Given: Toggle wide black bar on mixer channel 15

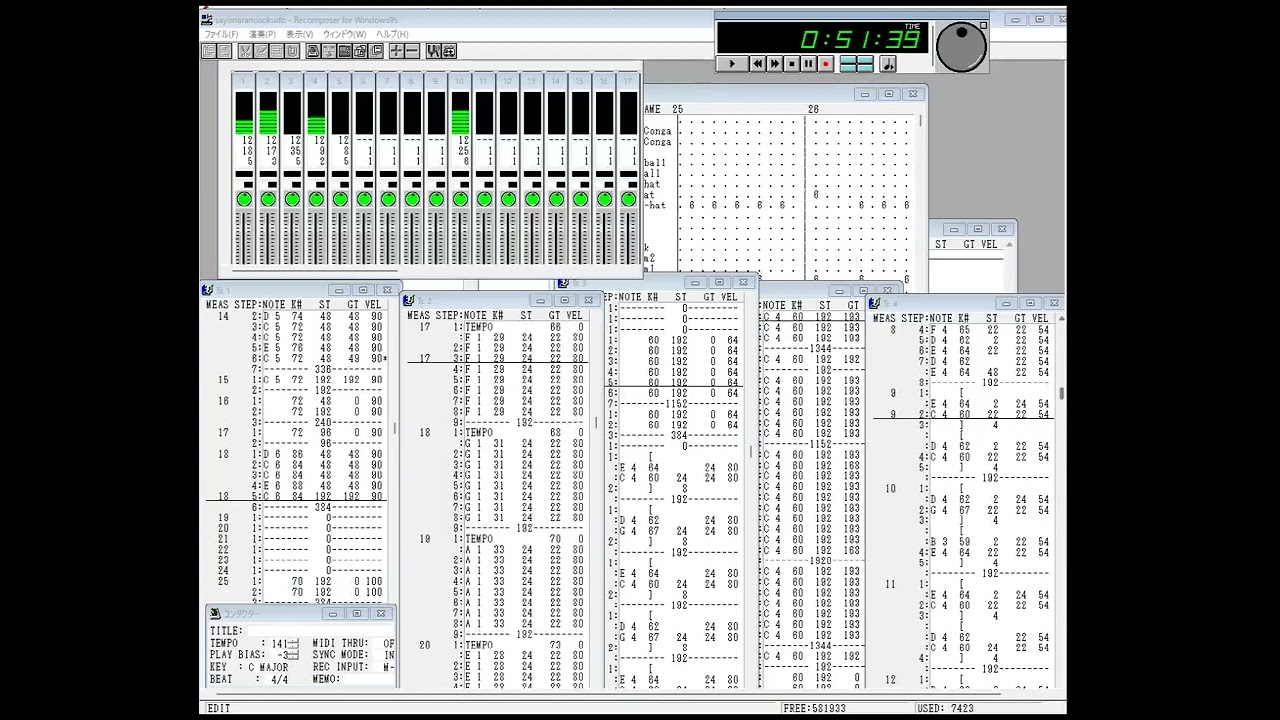Looking at the screenshot, I should coord(581,174).
